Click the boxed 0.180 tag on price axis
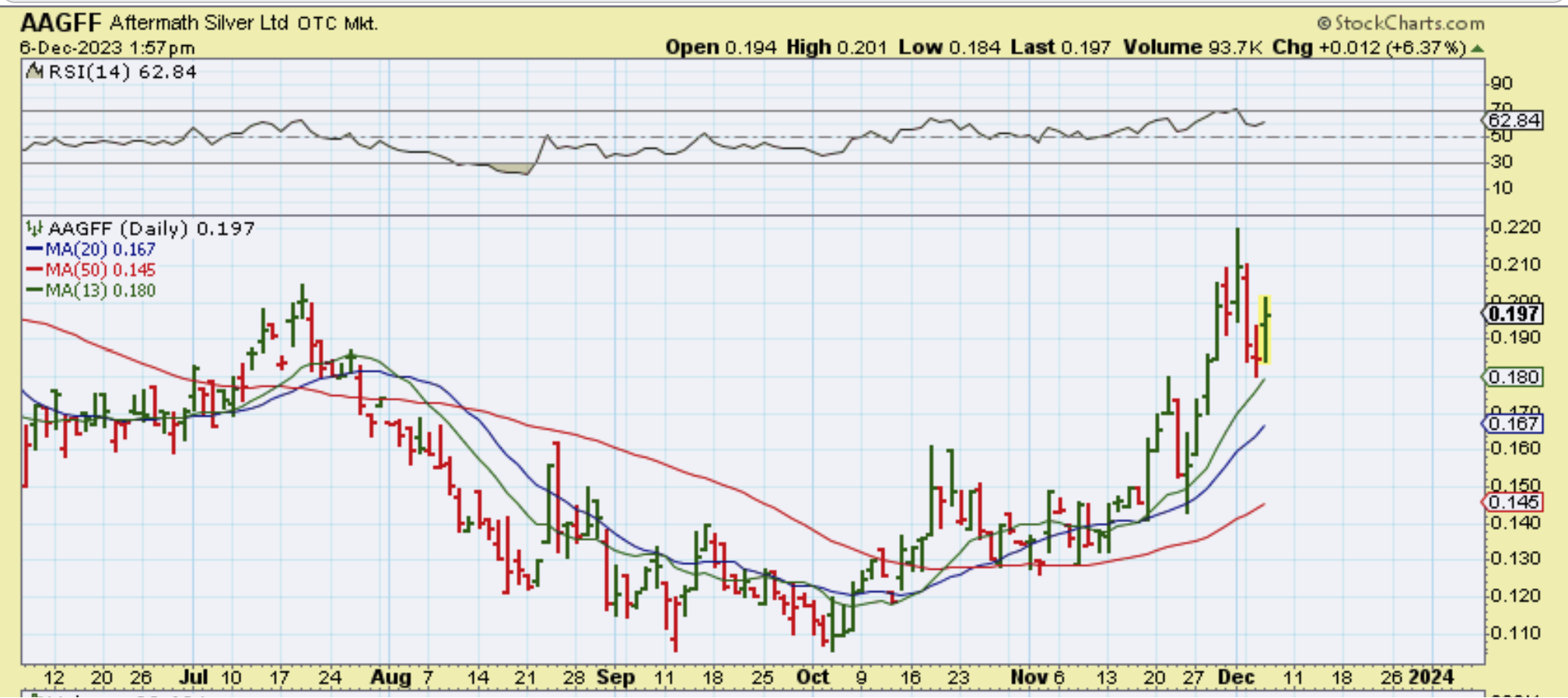Screen dimensions: 1568x698 [x=1514, y=377]
